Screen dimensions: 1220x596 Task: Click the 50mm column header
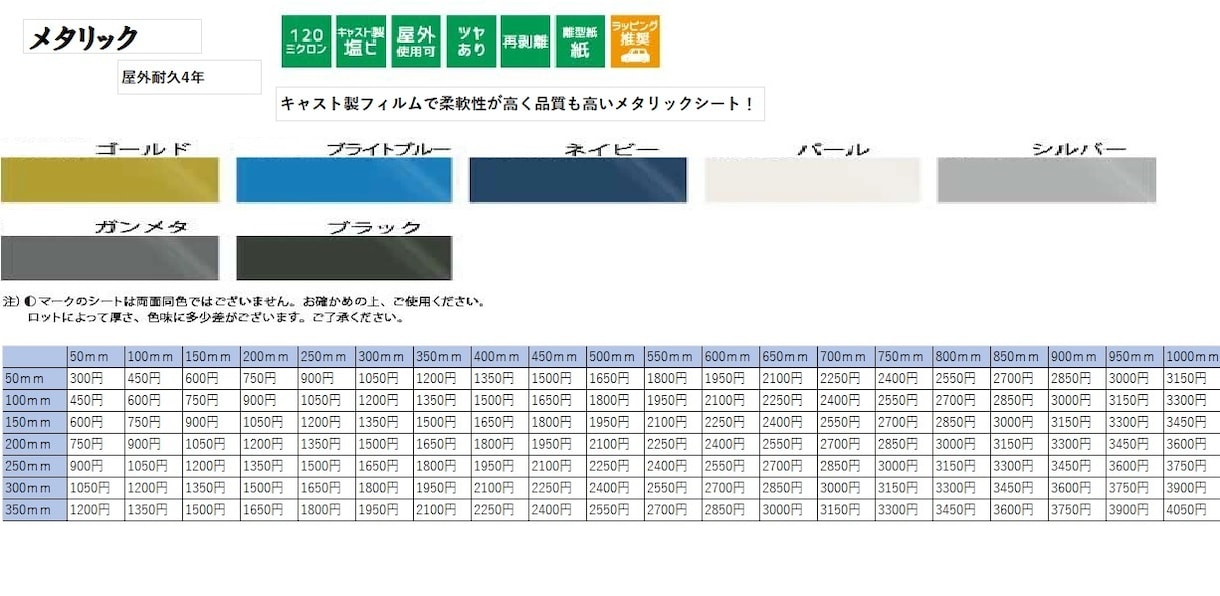click(95, 356)
